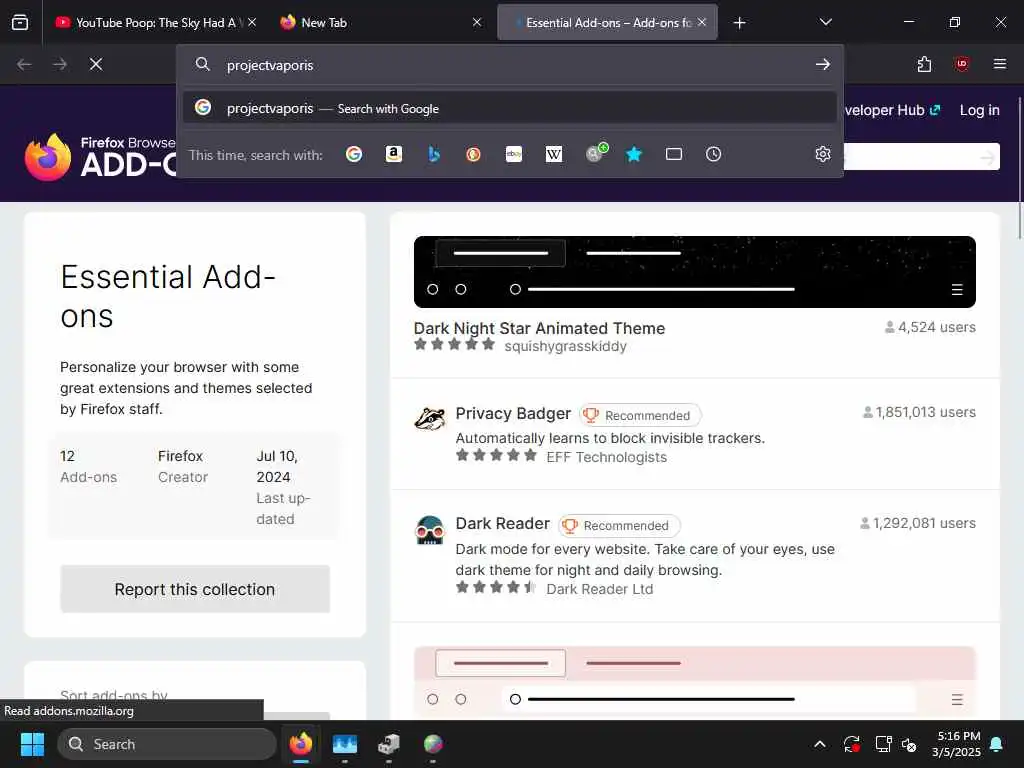Viewport: 1024px width, 768px height.
Task: Click Log in link
Action: (980, 110)
